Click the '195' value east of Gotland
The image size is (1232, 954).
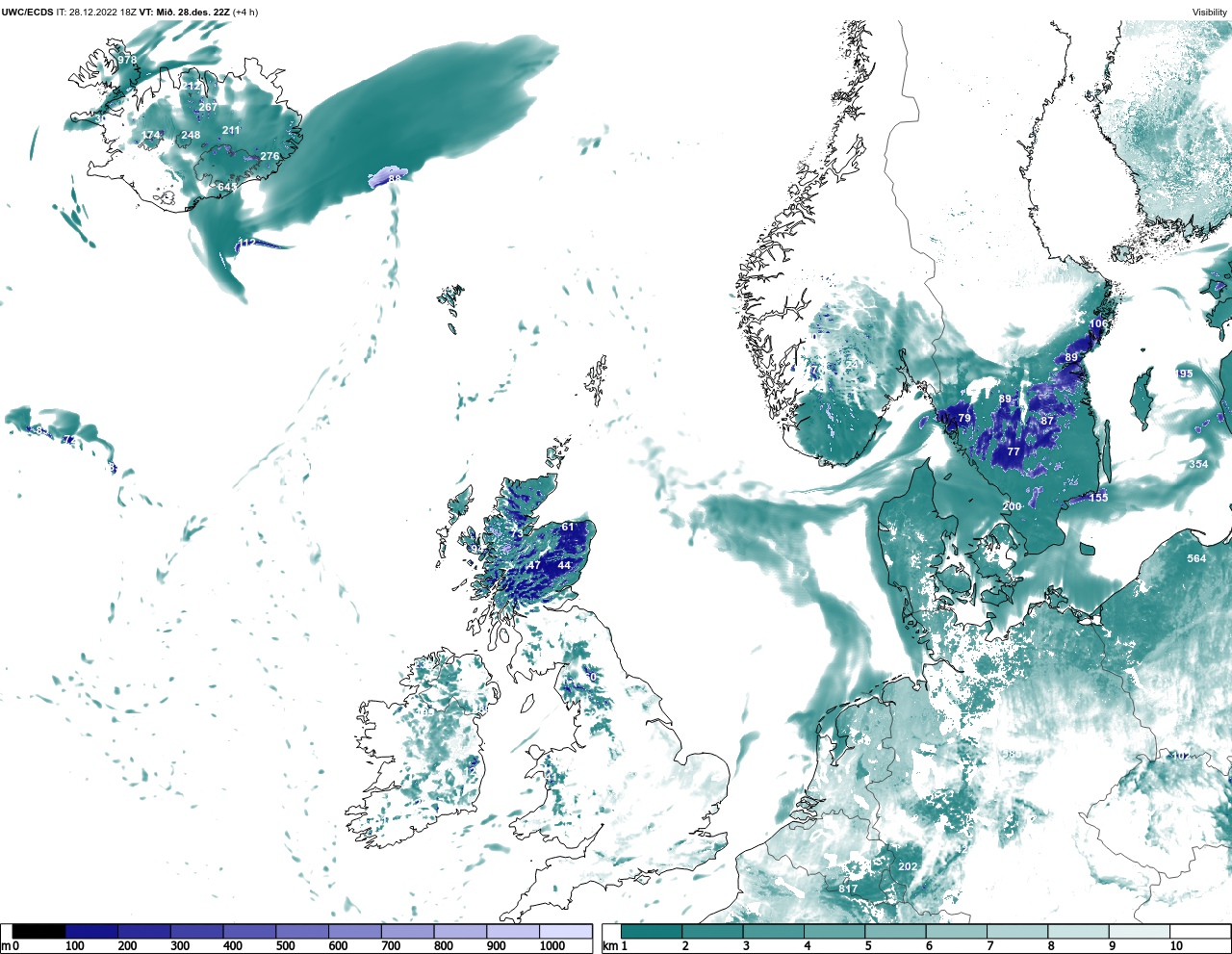click(x=1184, y=374)
